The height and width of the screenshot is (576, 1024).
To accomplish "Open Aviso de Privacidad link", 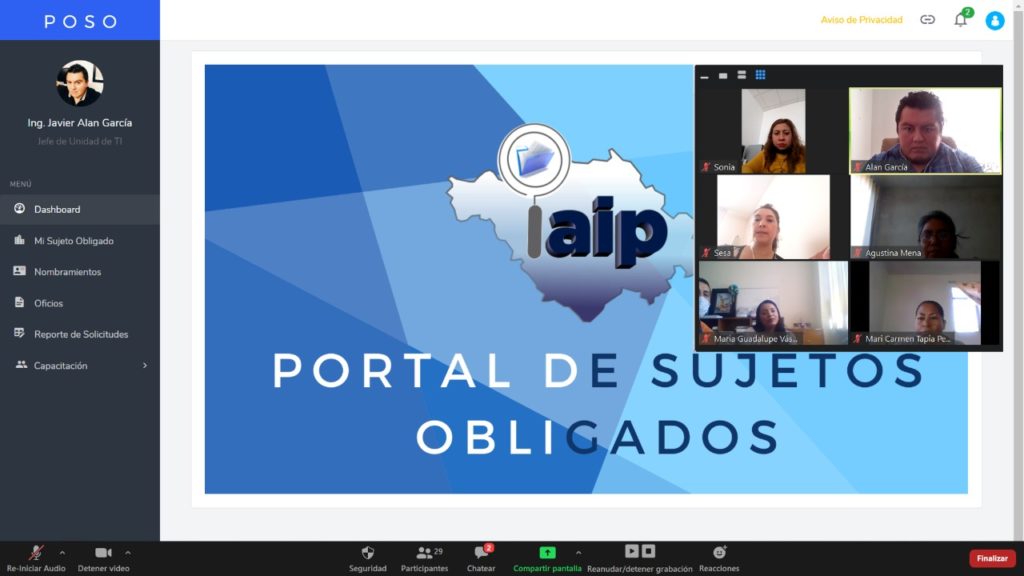I will coord(861,20).
